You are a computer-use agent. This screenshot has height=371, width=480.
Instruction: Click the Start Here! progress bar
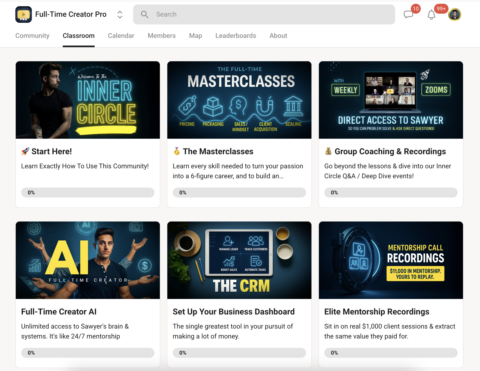click(88, 192)
